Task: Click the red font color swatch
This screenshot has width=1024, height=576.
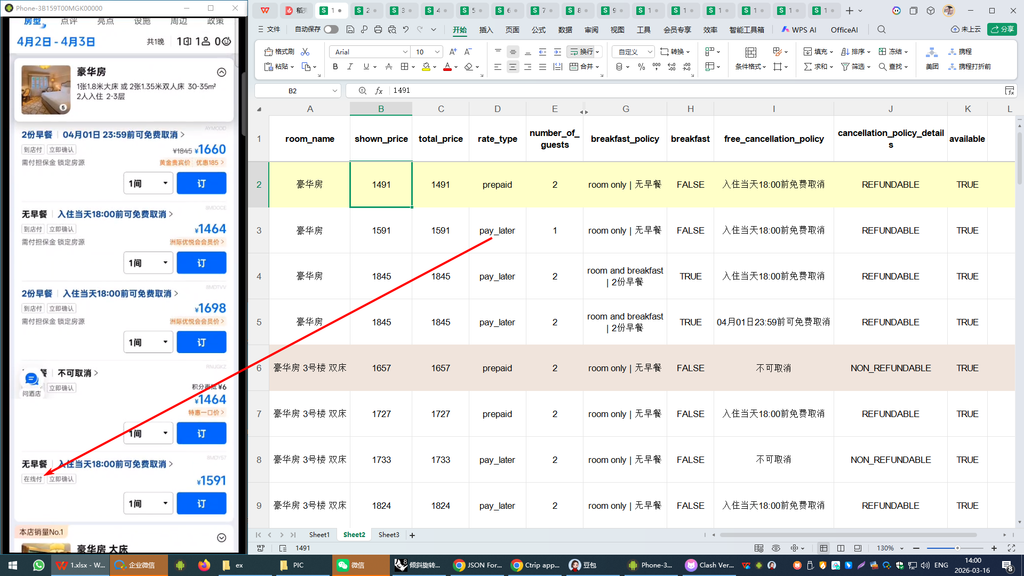Action: tap(447, 67)
